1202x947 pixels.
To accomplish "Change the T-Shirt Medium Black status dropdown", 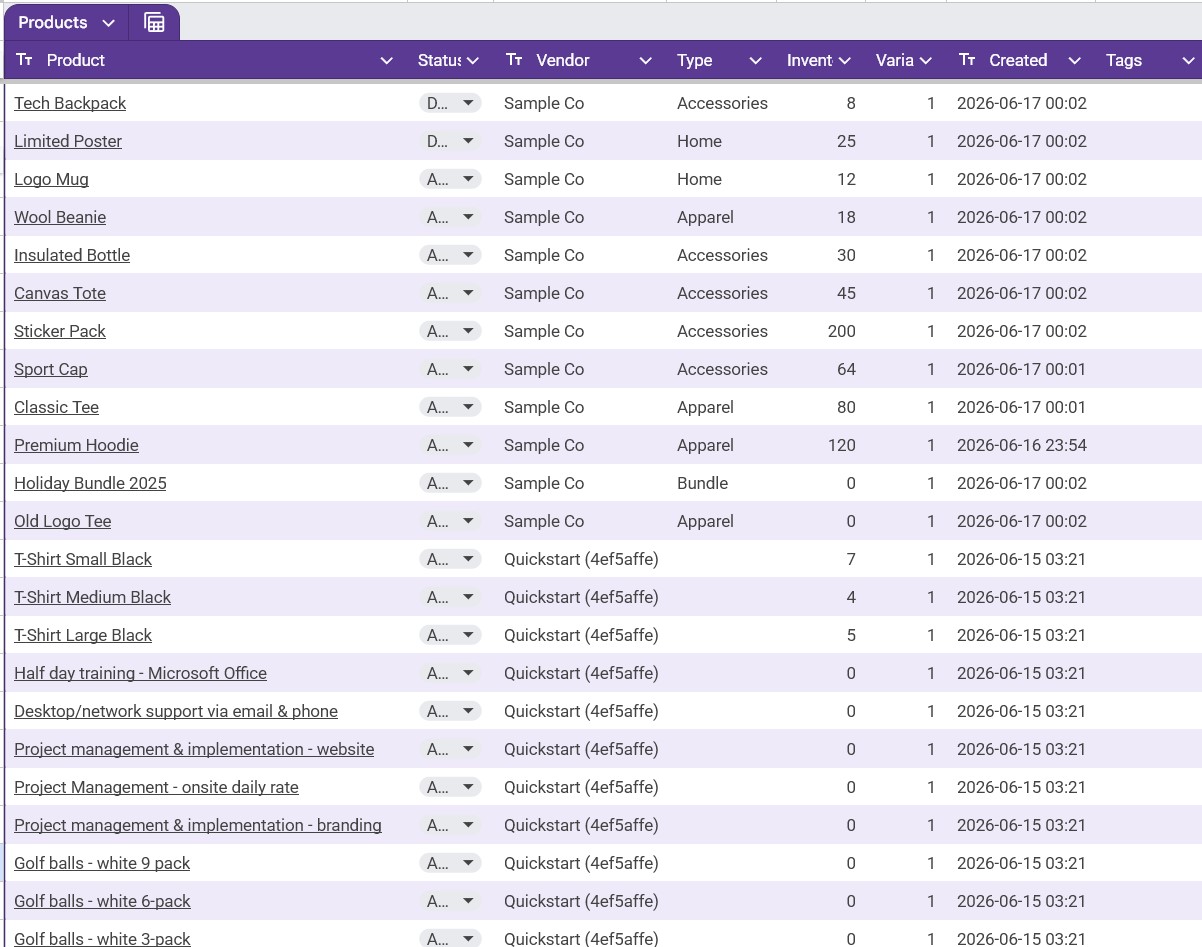I will tap(450, 597).
